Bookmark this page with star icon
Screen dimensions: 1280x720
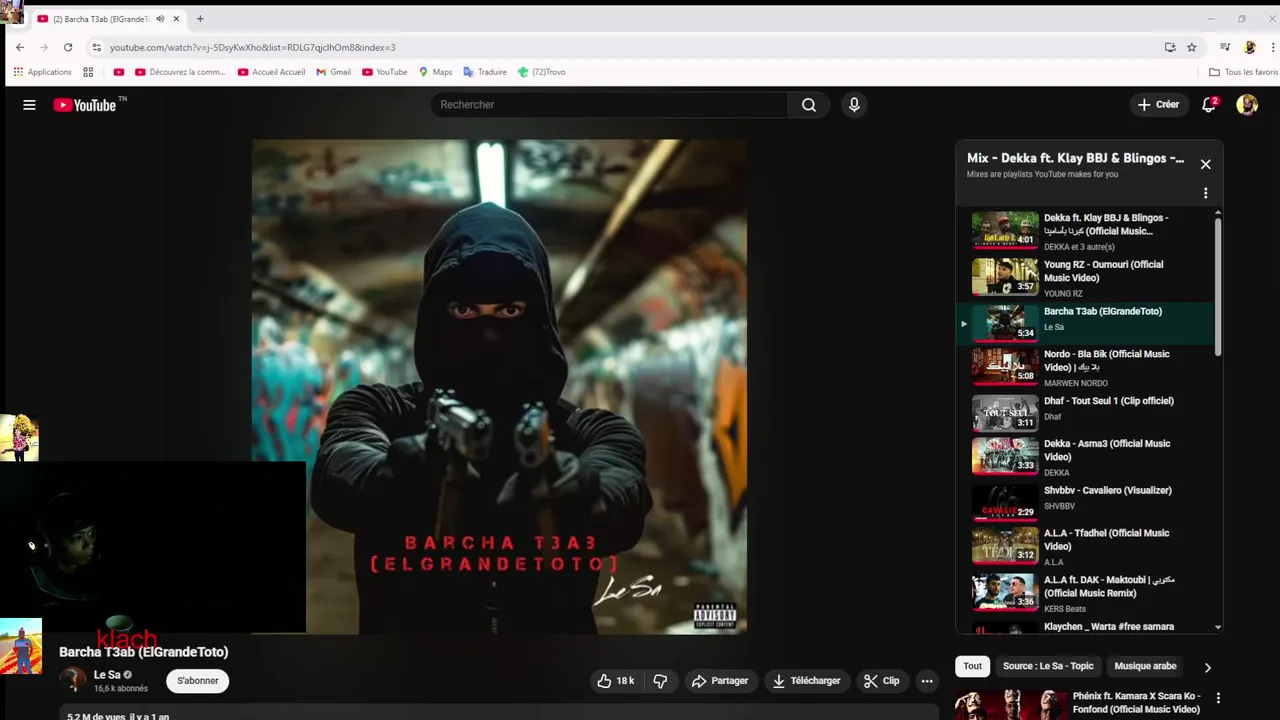point(1192,47)
